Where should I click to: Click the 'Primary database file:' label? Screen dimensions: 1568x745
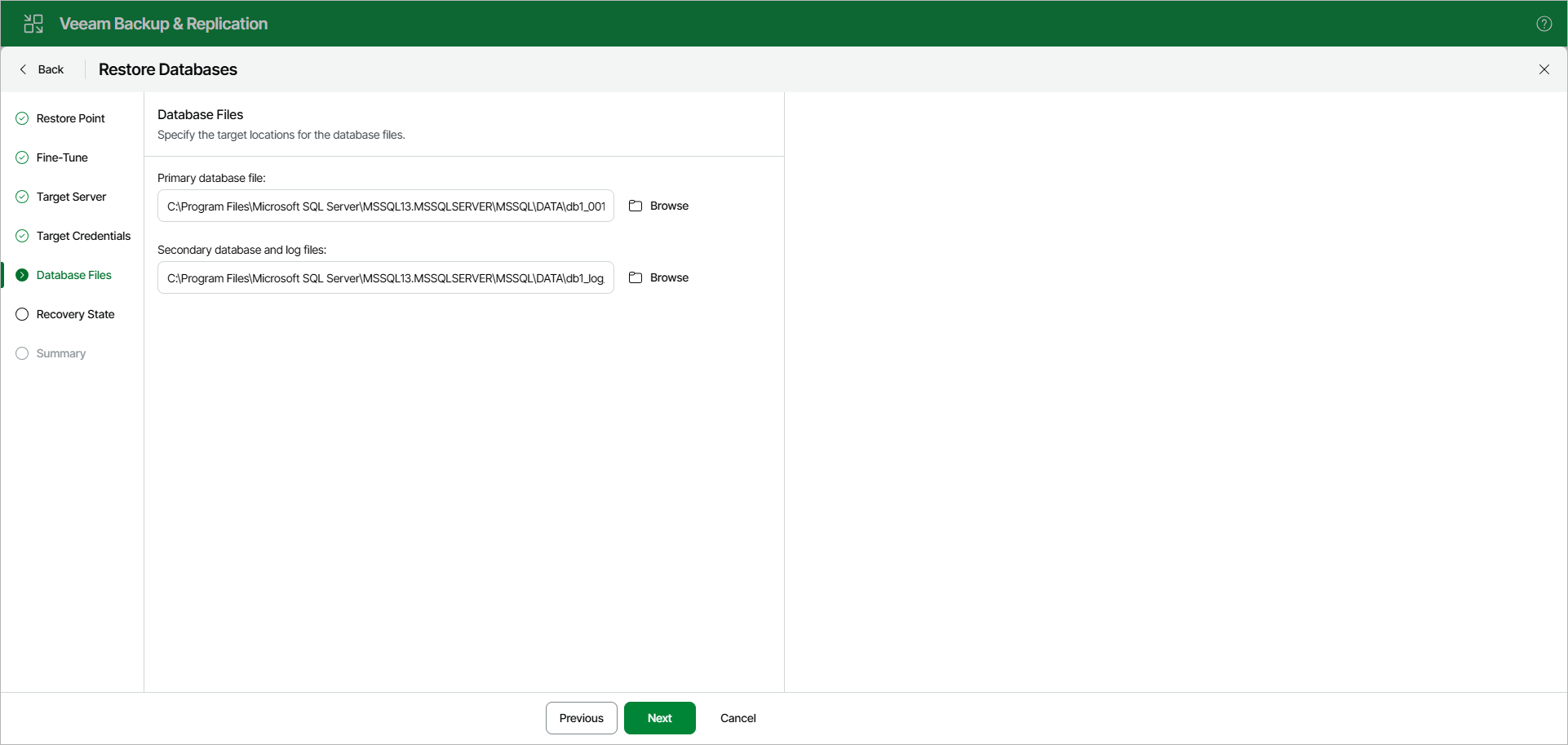click(x=211, y=178)
